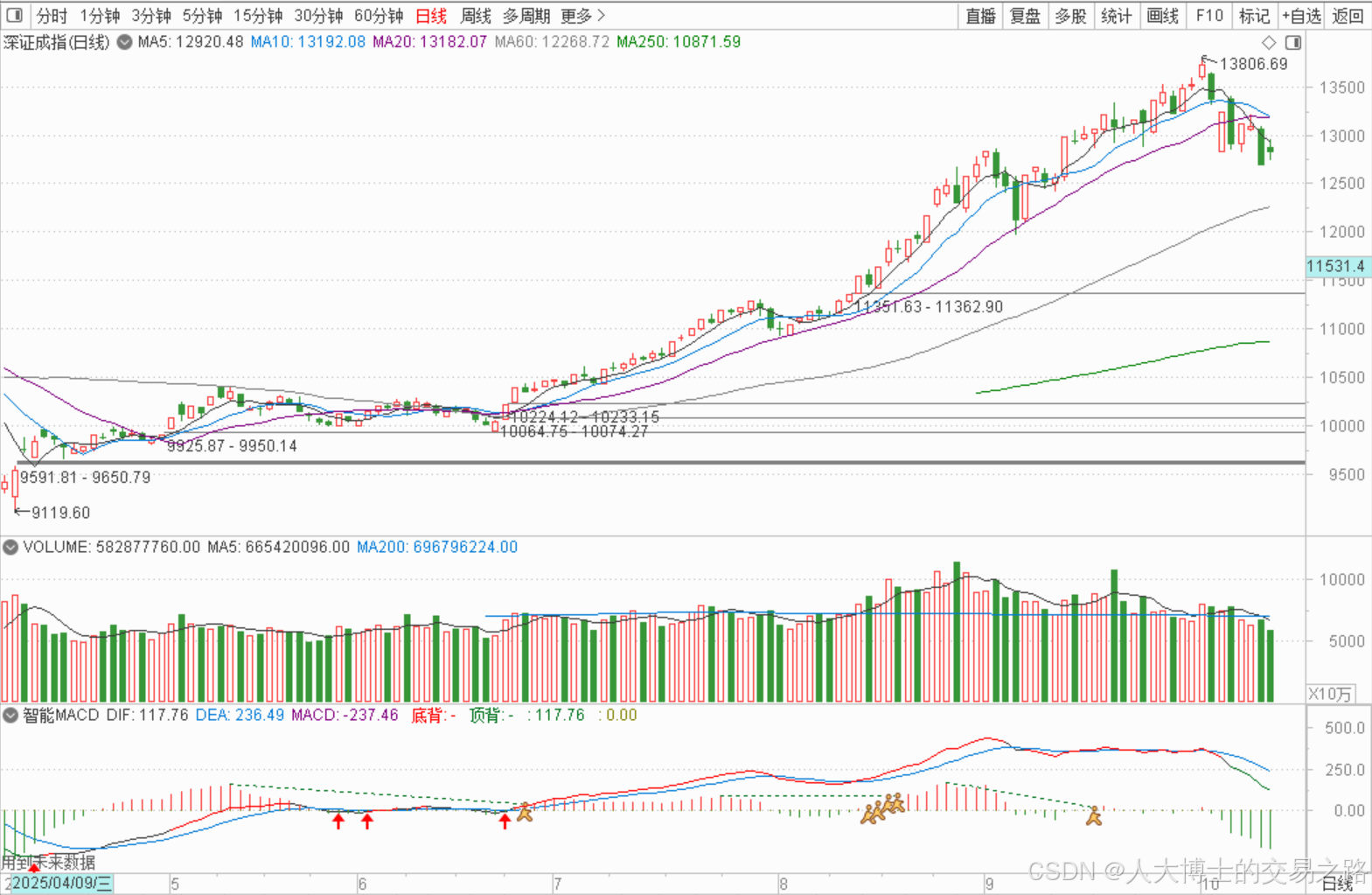
Task: Click the 标记 mark button
Action: [1254, 16]
